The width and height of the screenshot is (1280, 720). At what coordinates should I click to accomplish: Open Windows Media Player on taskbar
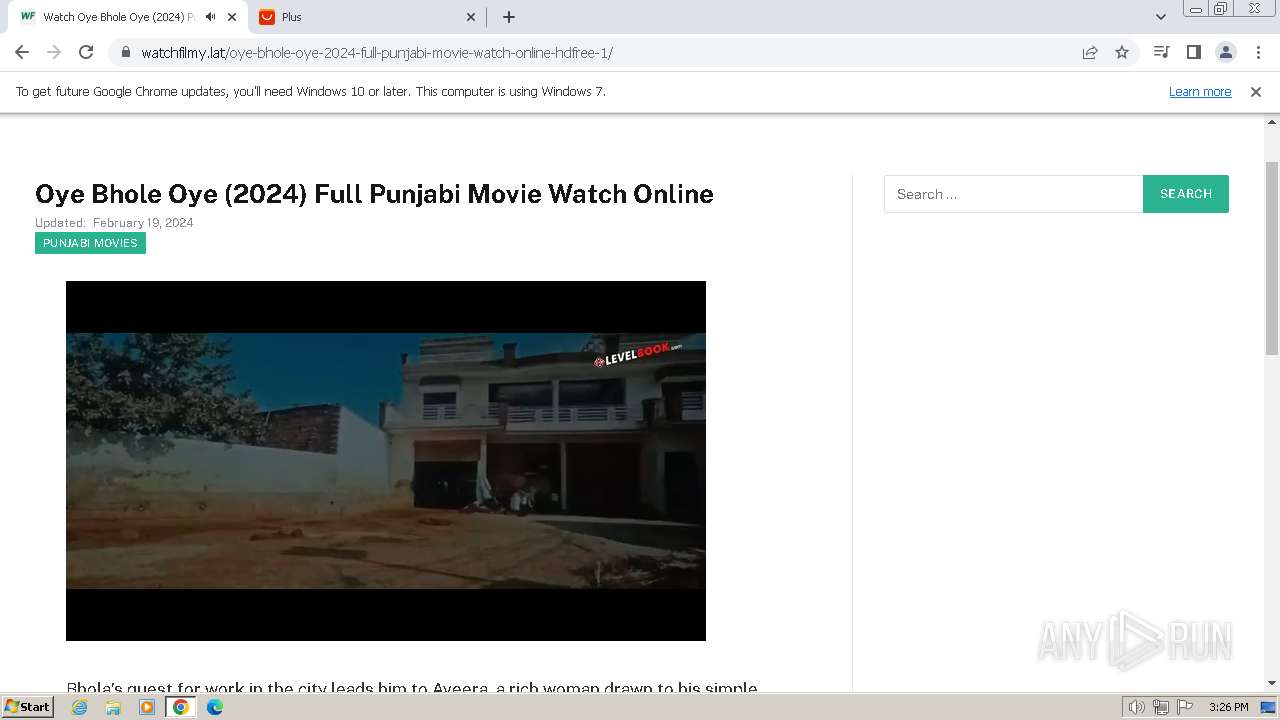[147, 707]
